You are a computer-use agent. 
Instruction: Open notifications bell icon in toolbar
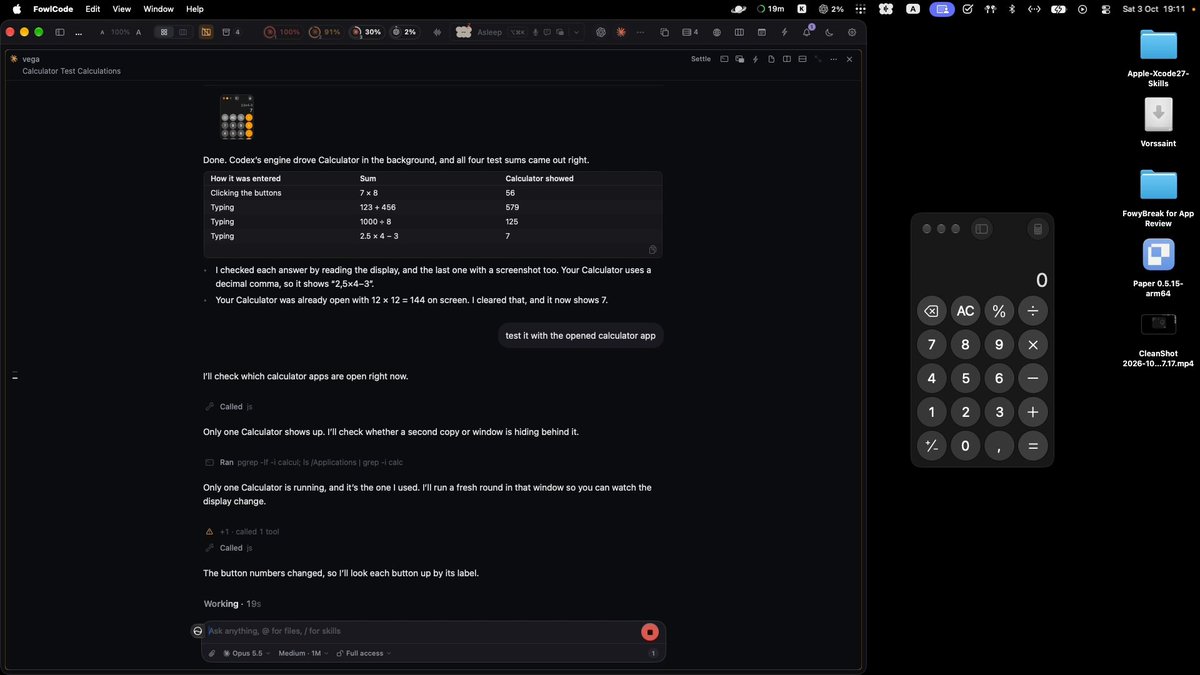coord(807,32)
